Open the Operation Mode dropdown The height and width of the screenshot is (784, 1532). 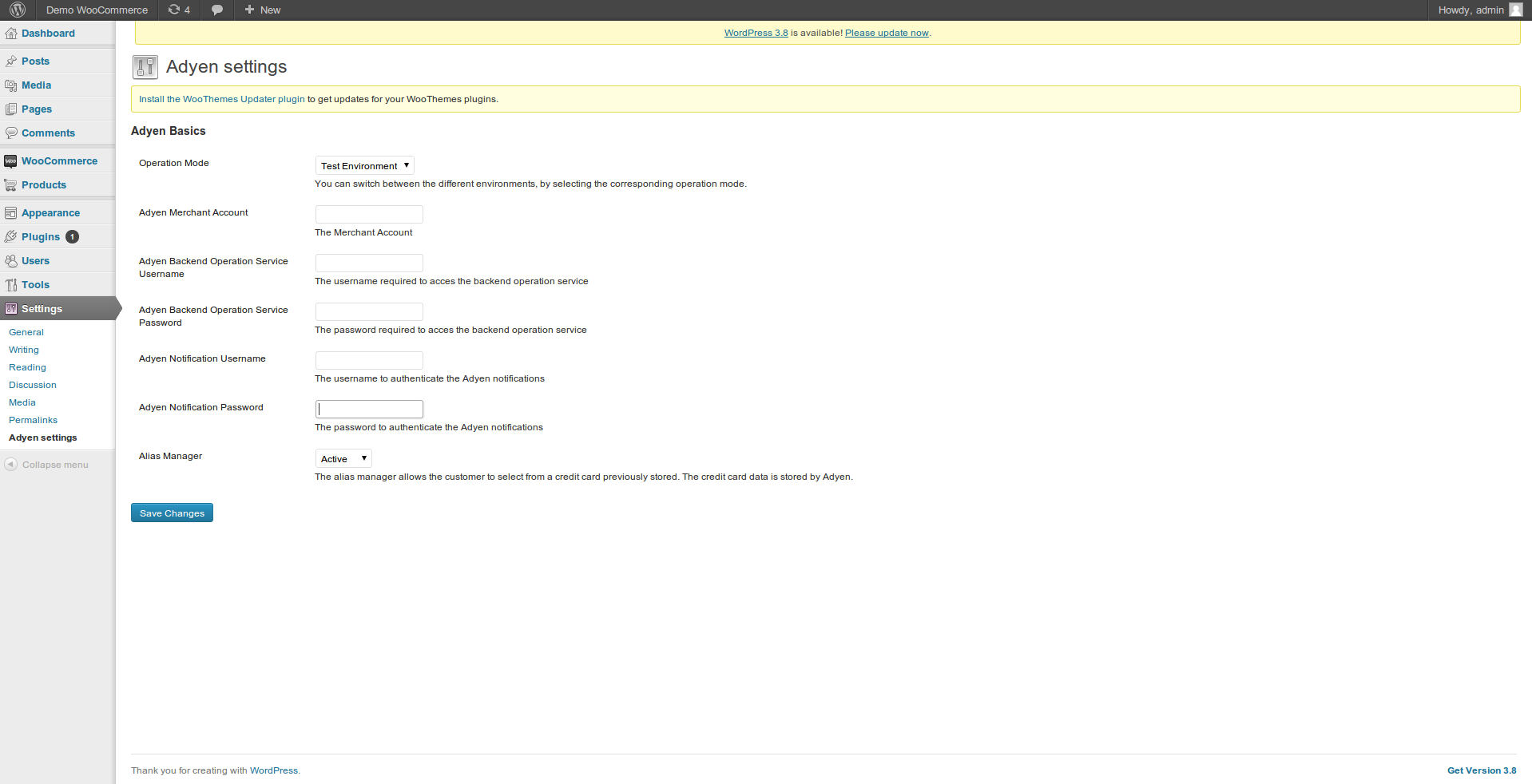click(365, 166)
